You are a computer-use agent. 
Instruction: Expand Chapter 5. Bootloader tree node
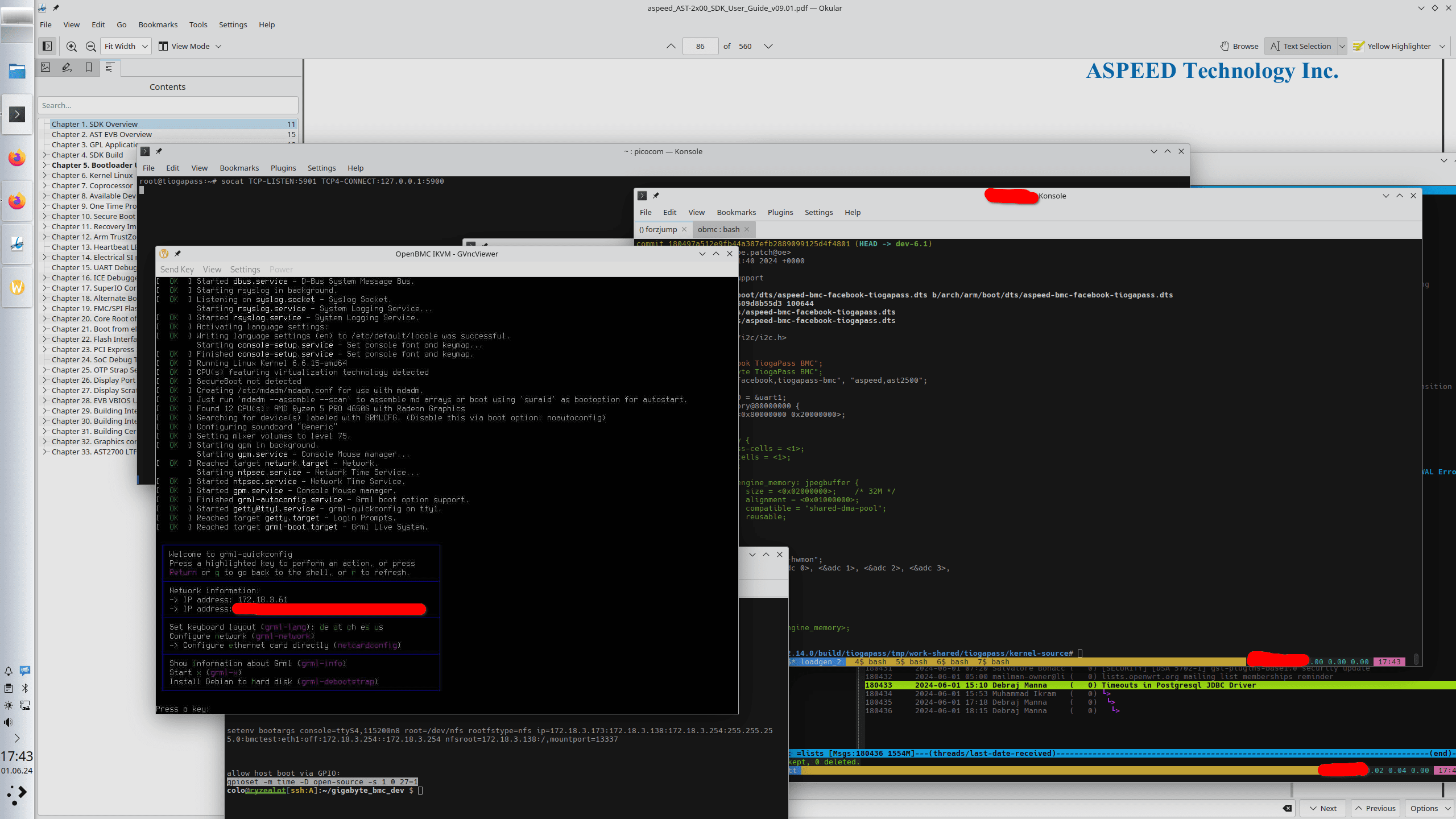[x=45, y=165]
